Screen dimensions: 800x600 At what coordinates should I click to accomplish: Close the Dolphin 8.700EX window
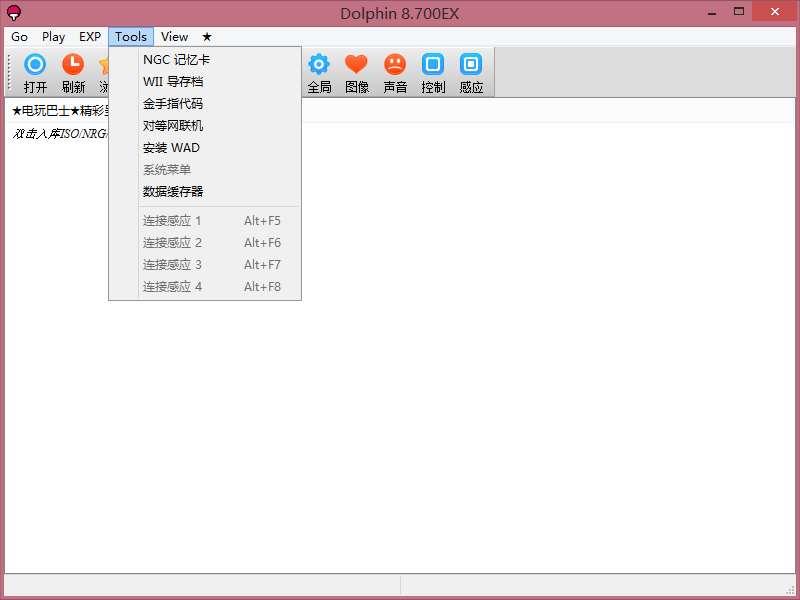coord(774,11)
